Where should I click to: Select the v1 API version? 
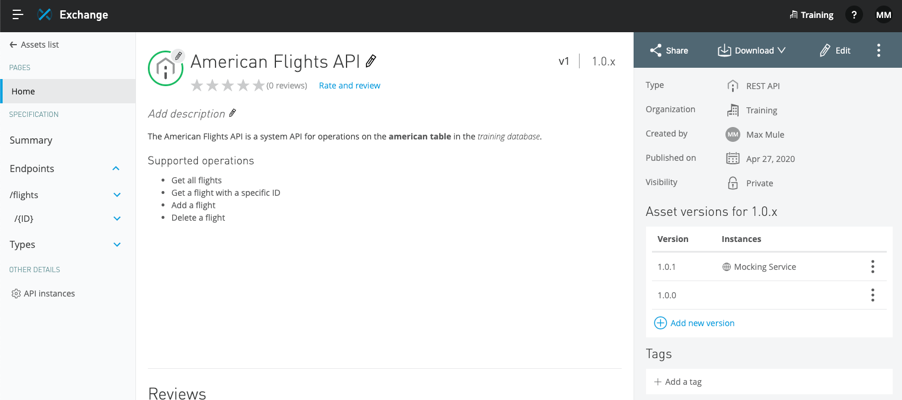tap(564, 62)
